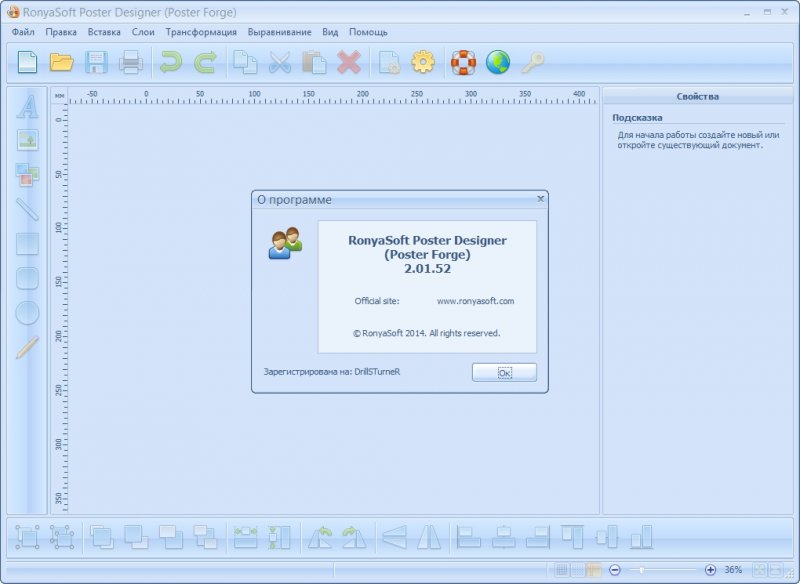Align objects to the bottom edge
The height and width of the screenshot is (584, 800).
(641, 537)
